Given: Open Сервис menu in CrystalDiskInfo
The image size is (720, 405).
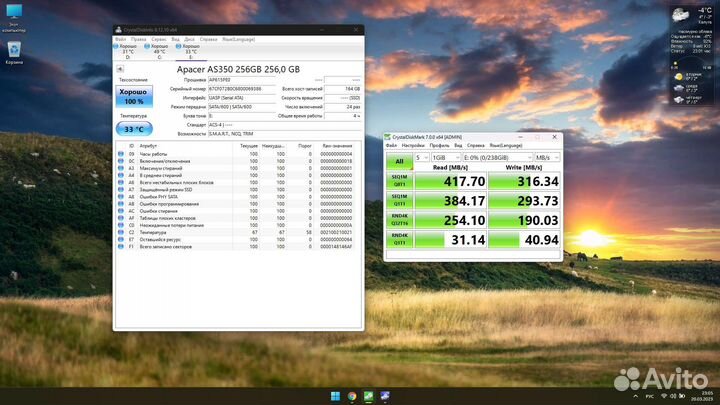Looking at the screenshot, I should tap(159, 39).
